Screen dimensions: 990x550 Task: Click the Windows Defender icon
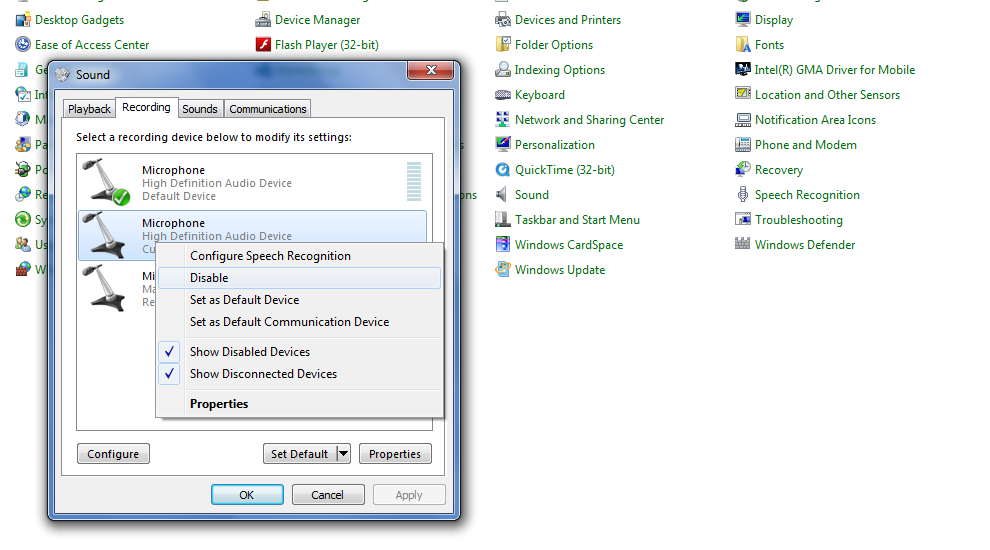click(x=743, y=245)
